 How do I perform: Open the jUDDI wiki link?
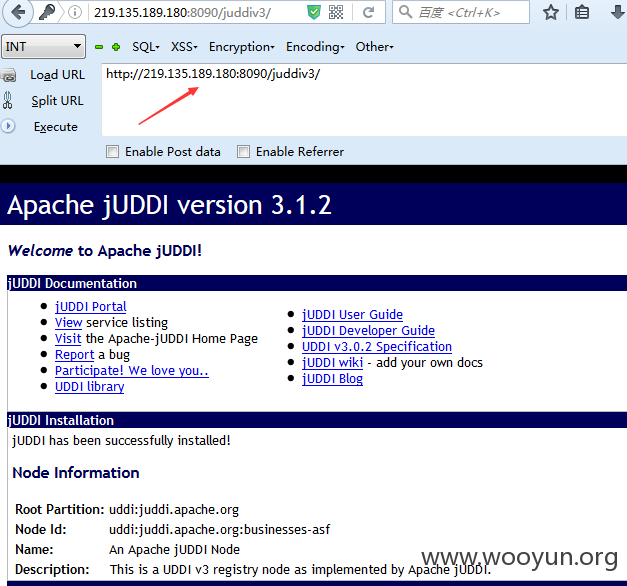332,363
